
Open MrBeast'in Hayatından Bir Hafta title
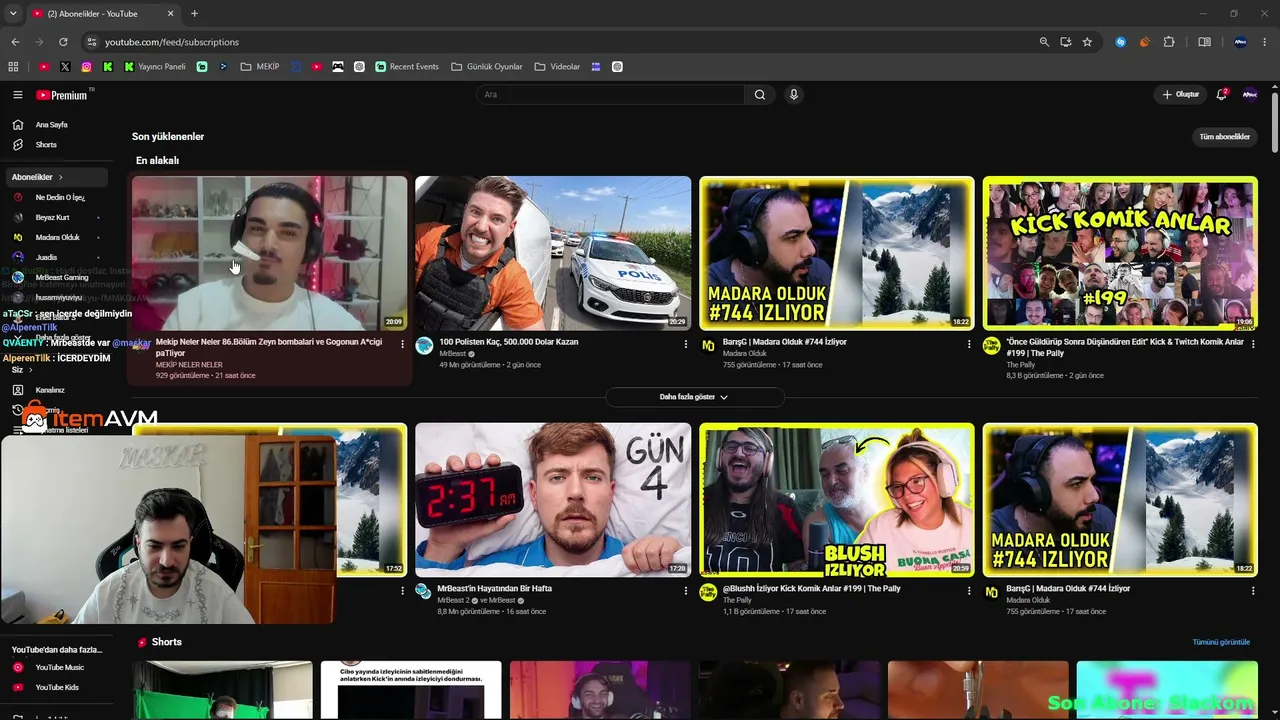495,589
